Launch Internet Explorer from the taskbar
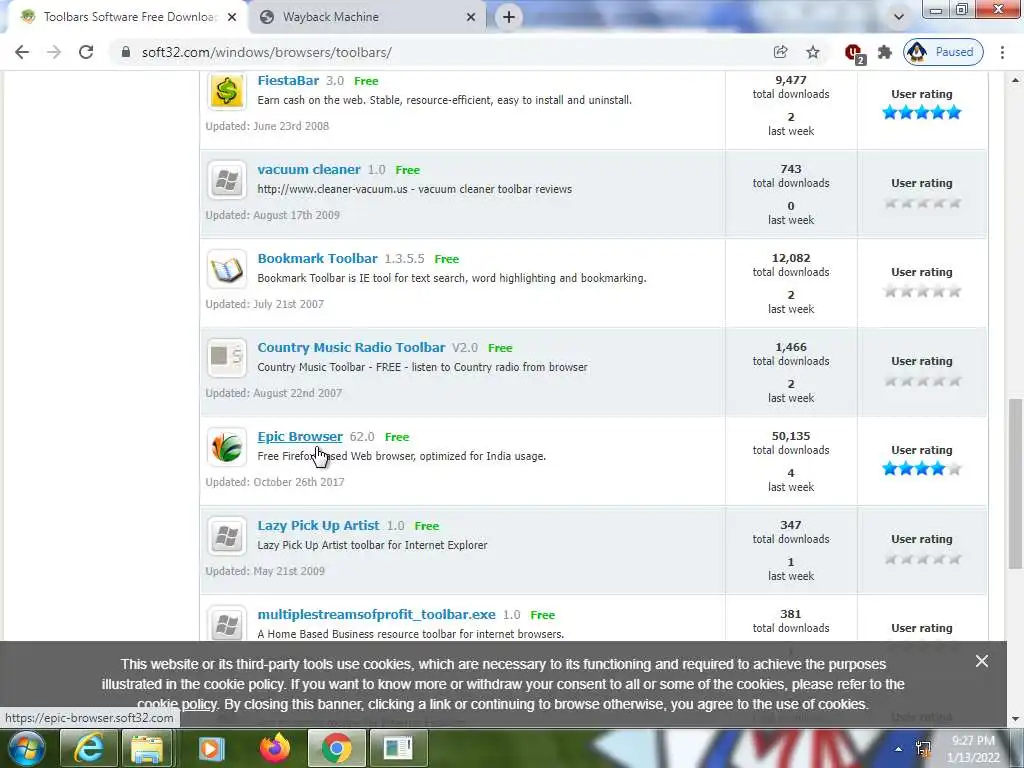Screen dimensions: 1024x768 click(88, 748)
